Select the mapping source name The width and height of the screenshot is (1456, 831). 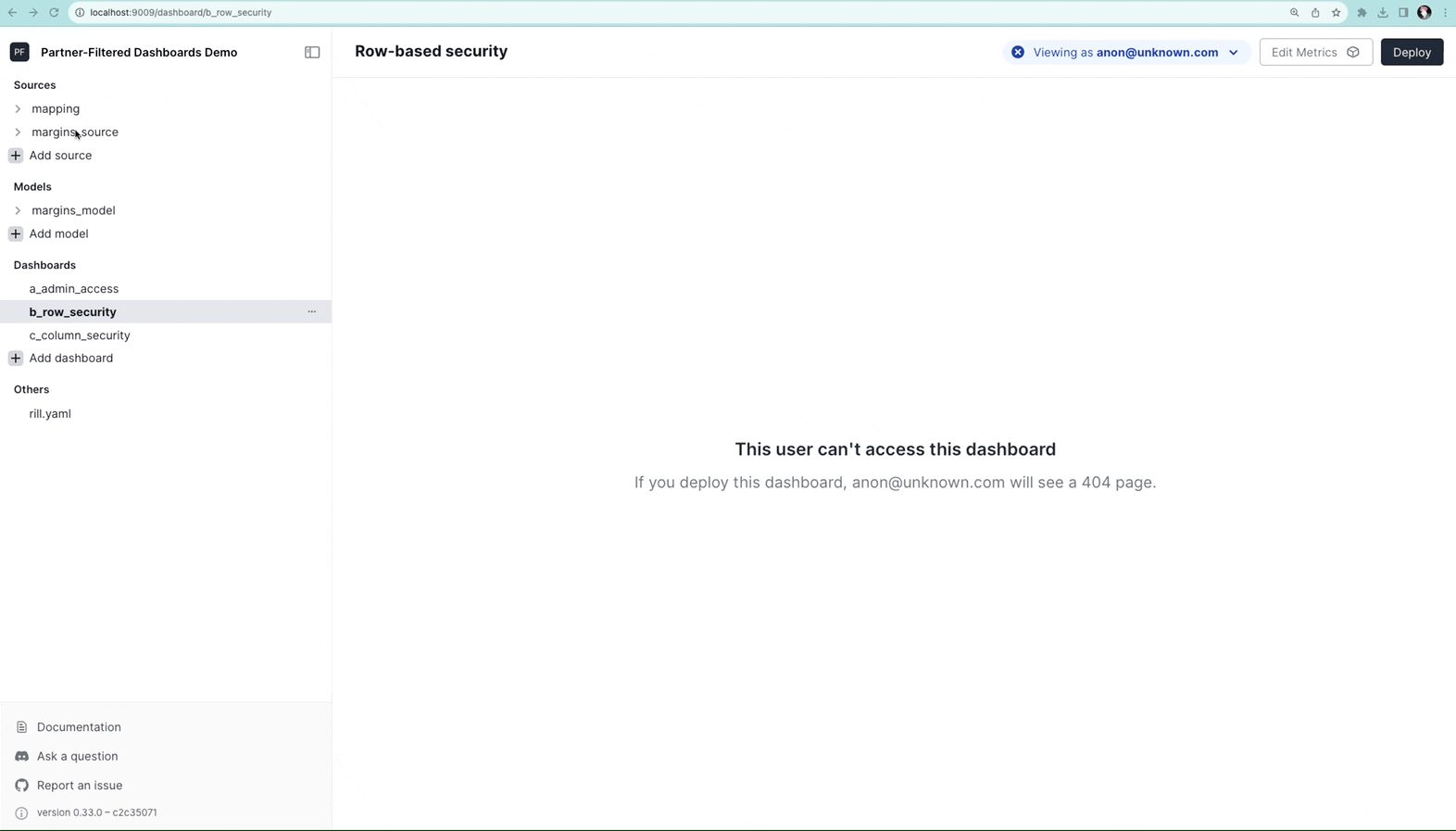point(56,109)
